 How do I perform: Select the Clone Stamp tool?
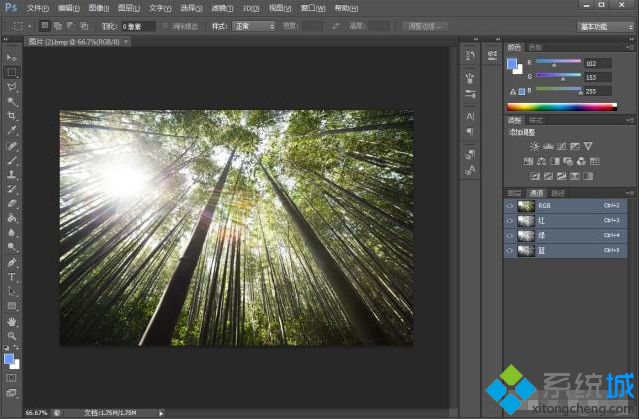click(11, 175)
